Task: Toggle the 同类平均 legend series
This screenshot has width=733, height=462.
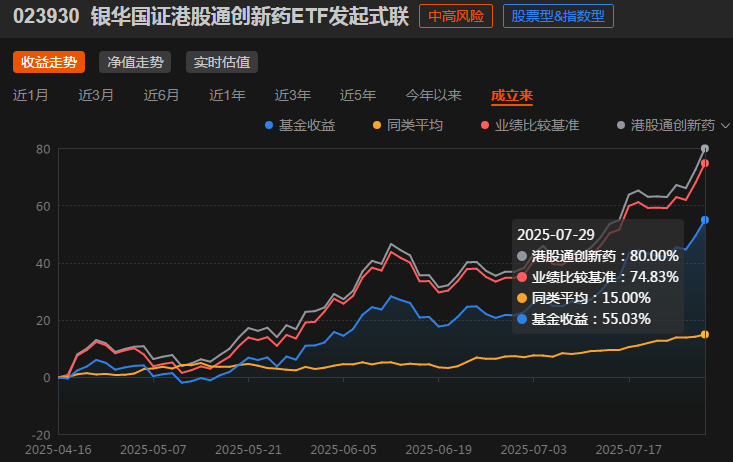Action: 408,125
